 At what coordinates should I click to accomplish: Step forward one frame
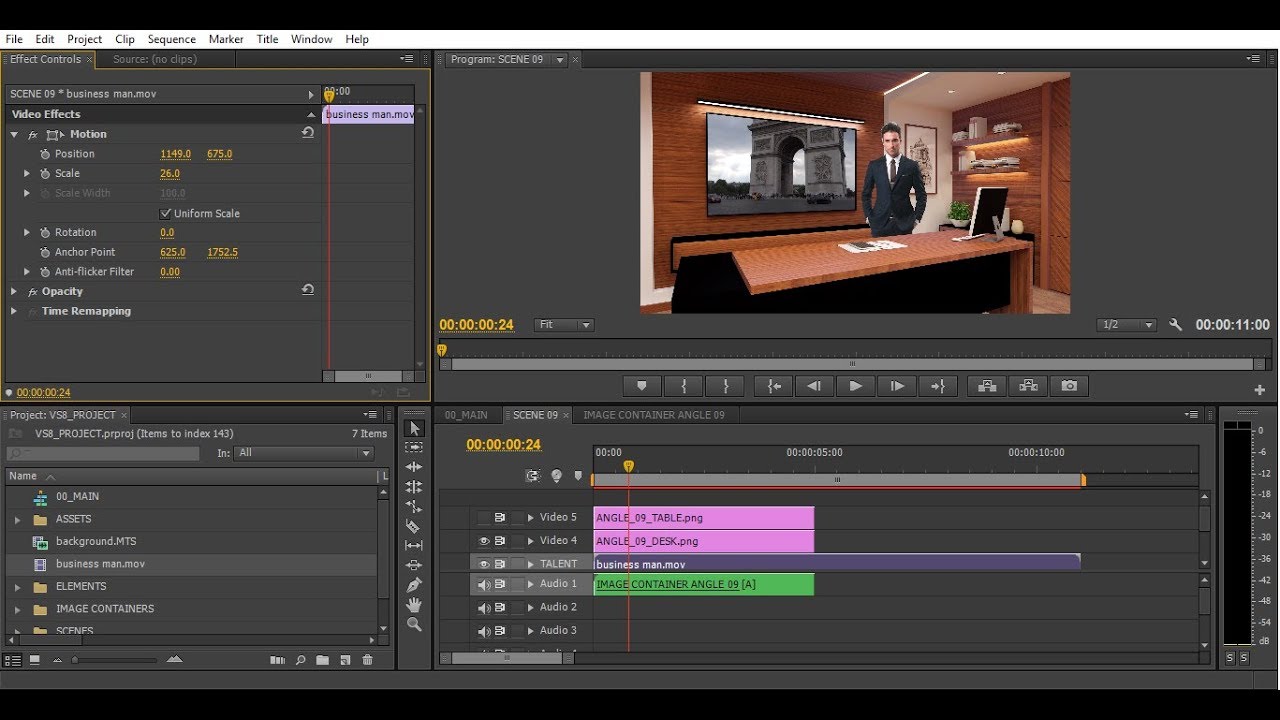[897, 386]
